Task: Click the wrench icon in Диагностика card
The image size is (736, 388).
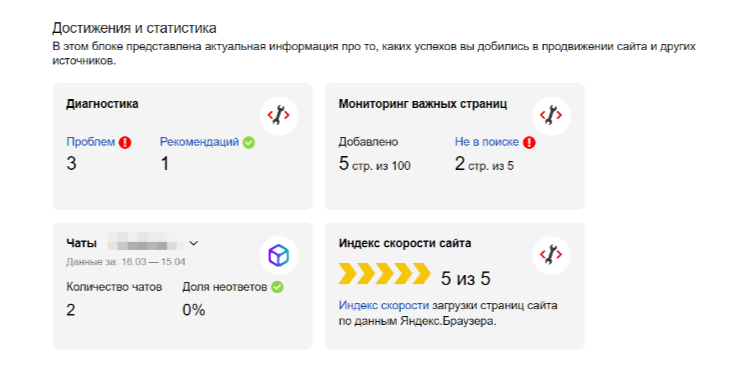Action: coord(279,115)
